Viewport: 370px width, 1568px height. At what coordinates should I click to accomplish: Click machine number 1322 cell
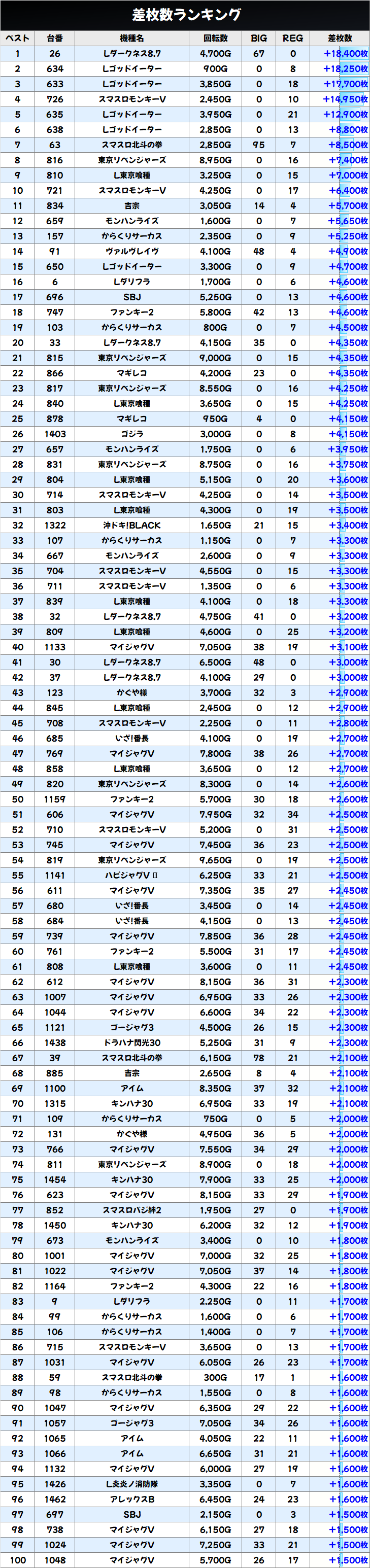pos(55,526)
